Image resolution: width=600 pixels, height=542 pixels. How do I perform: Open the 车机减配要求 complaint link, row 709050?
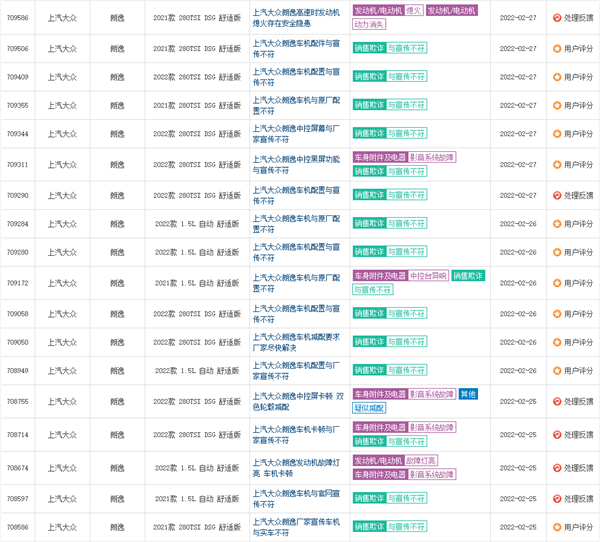click(296, 342)
